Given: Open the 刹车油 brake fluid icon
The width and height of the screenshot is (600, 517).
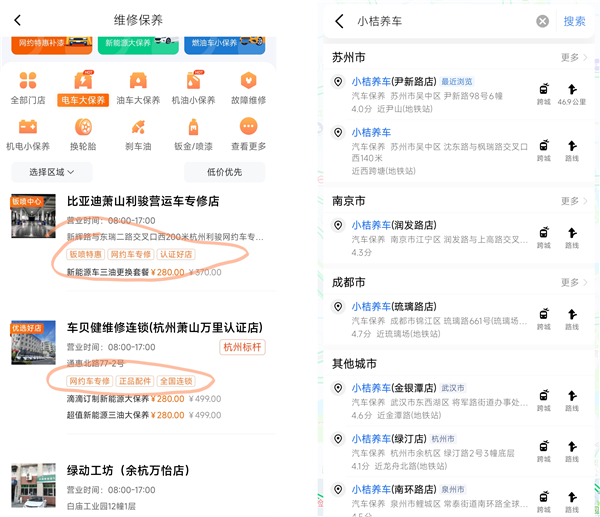Looking at the screenshot, I should (x=138, y=127).
